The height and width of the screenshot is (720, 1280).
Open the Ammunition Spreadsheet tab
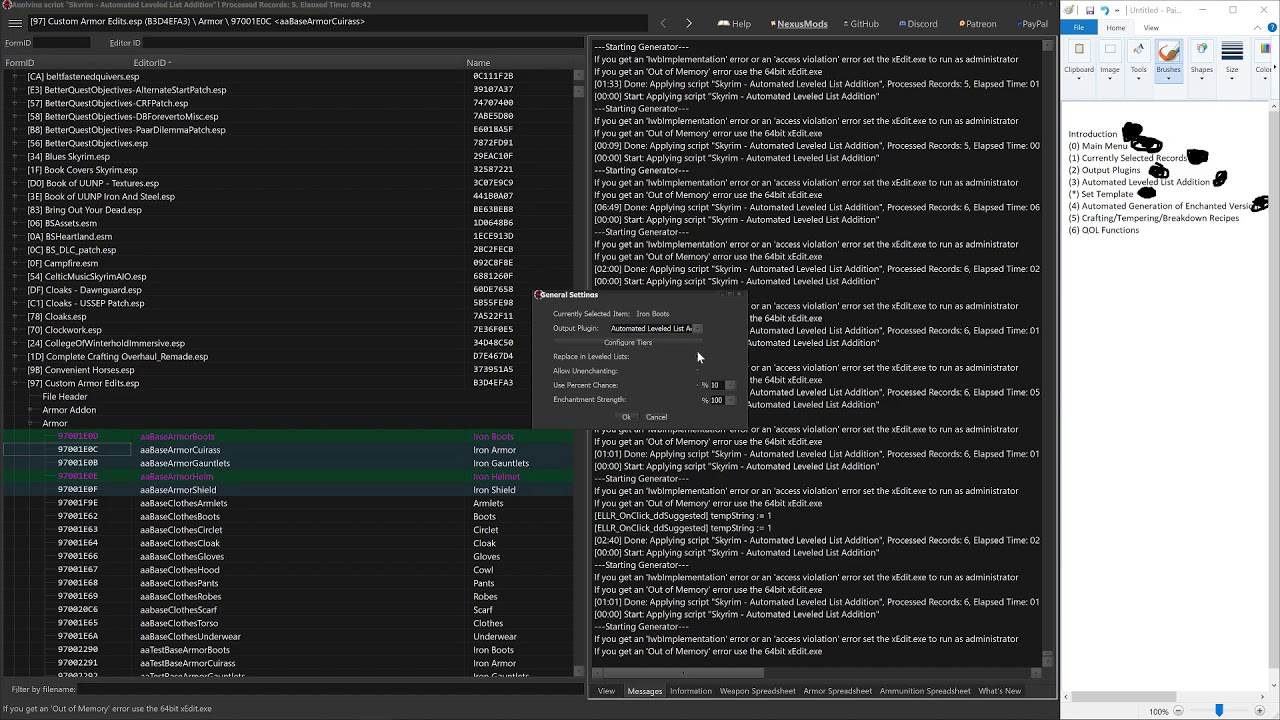925,691
